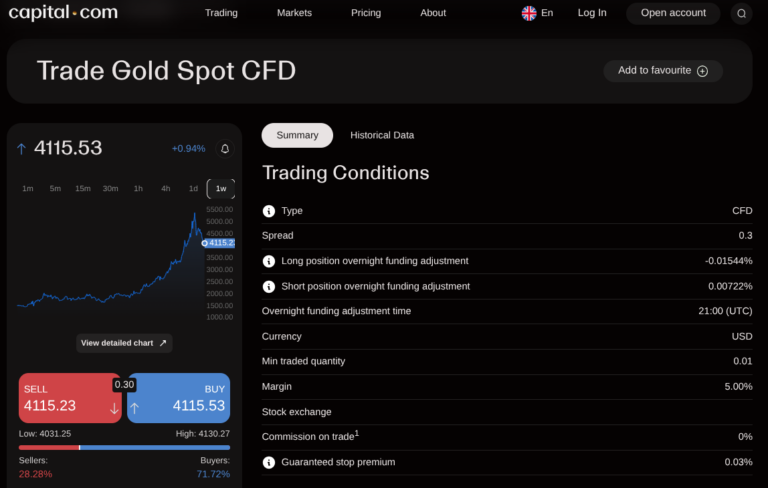This screenshot has width=768, height=488.
Task: Click the 0.03% stop premium value
Action: click(739, 462)
